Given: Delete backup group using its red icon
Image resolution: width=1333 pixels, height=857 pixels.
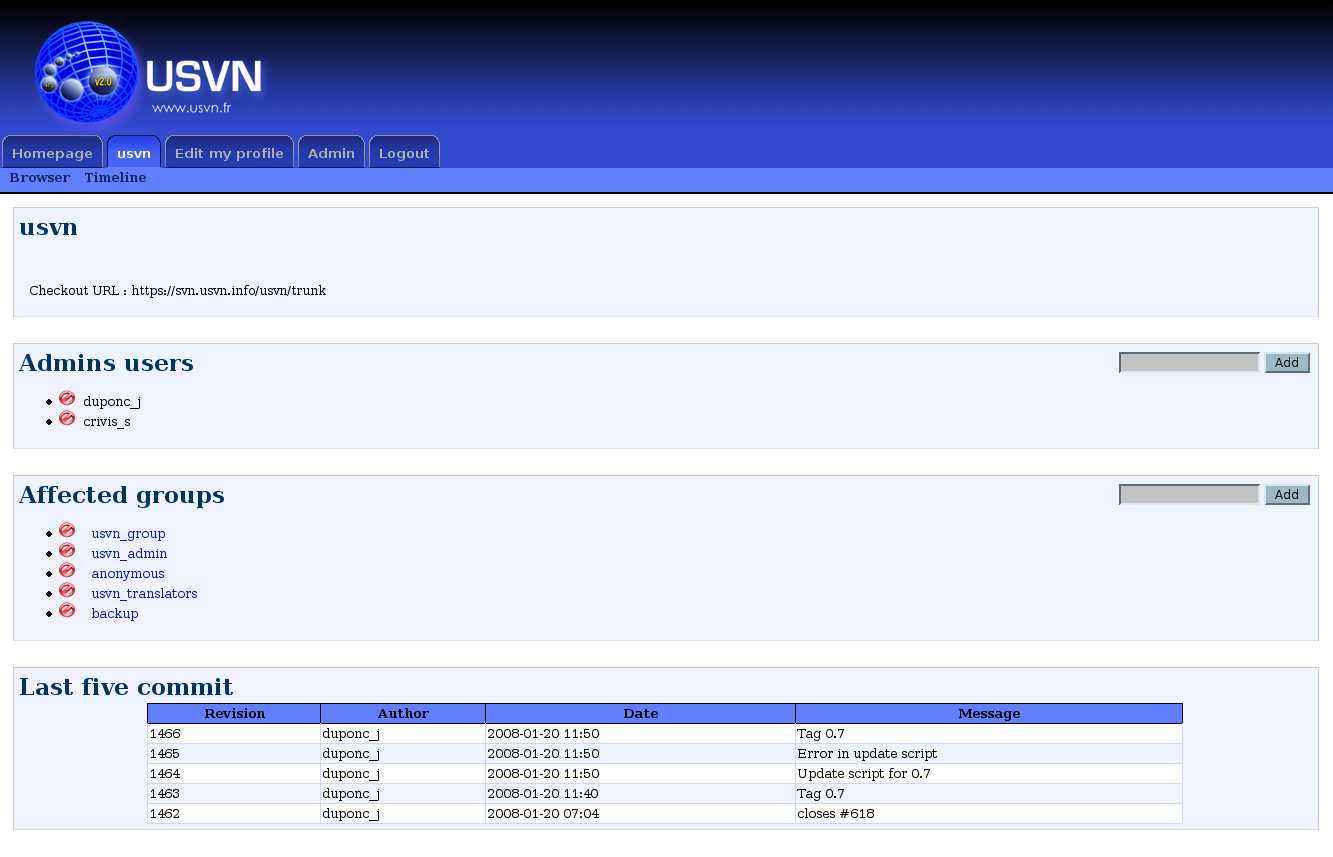Looking at the screenshot, I should pyautogui.click(x=67, y=611).
